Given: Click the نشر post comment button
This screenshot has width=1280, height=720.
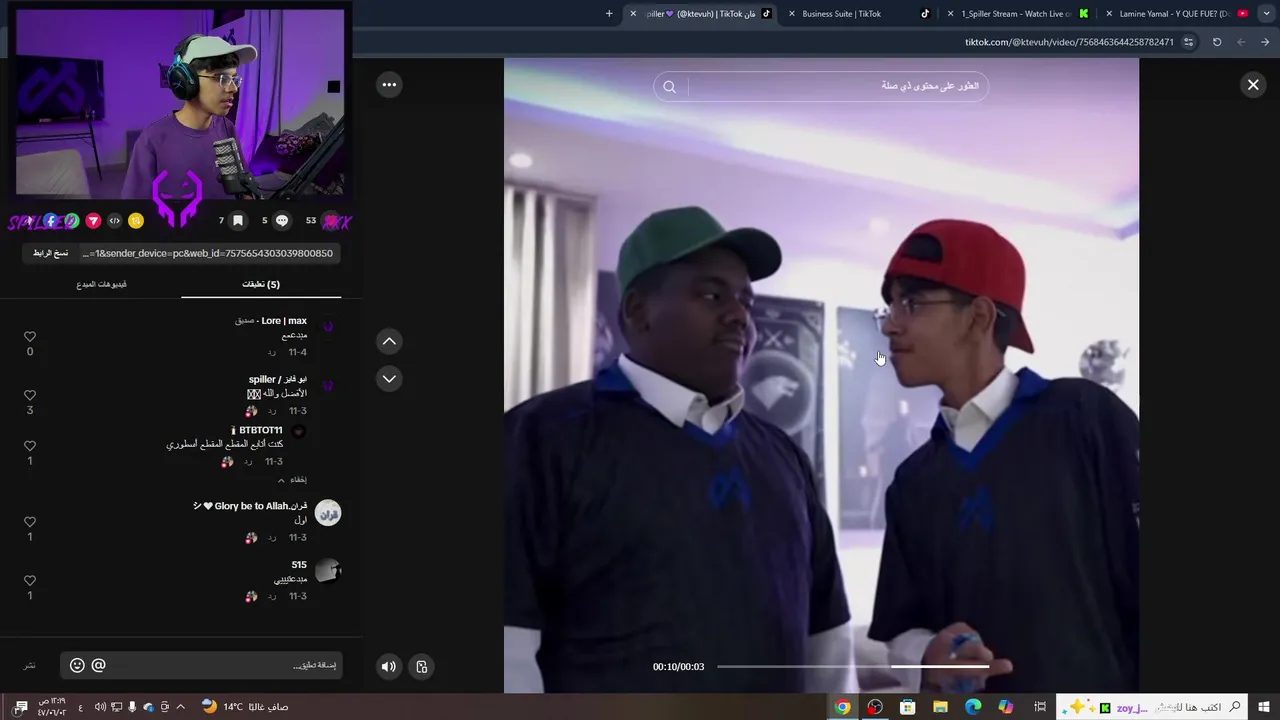Looking at the screenshot, I should 30,666.
